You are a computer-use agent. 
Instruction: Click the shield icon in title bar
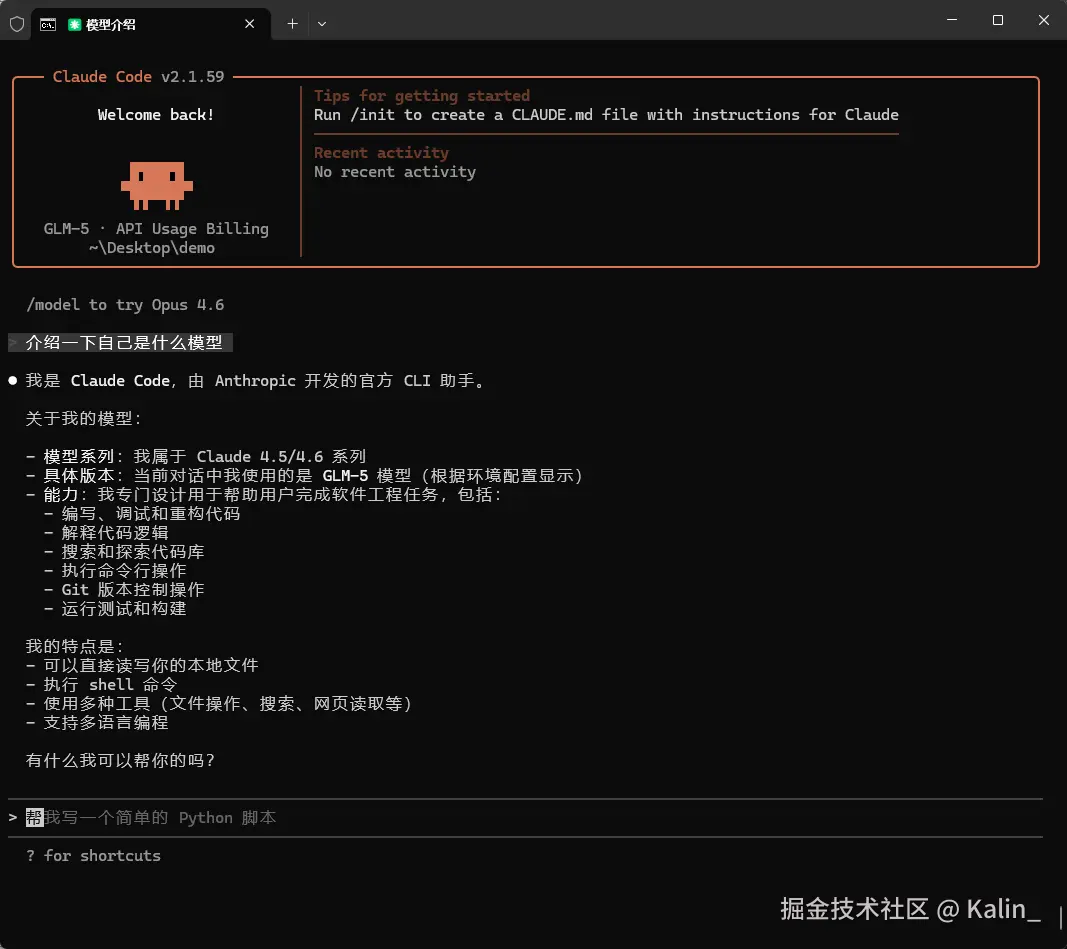tap(17, 24)
